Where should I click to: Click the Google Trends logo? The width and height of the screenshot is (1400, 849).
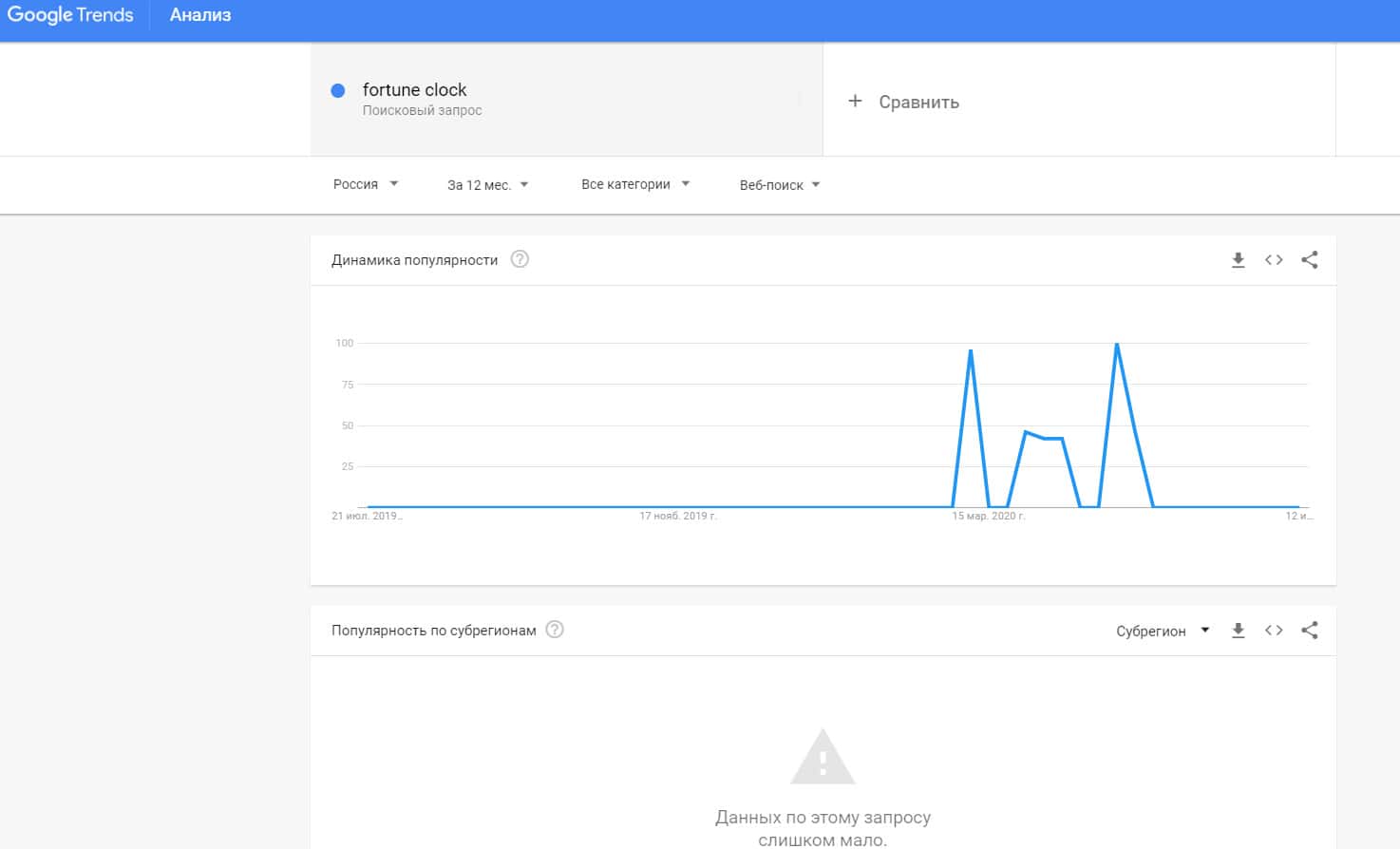[x=70, y=15]
